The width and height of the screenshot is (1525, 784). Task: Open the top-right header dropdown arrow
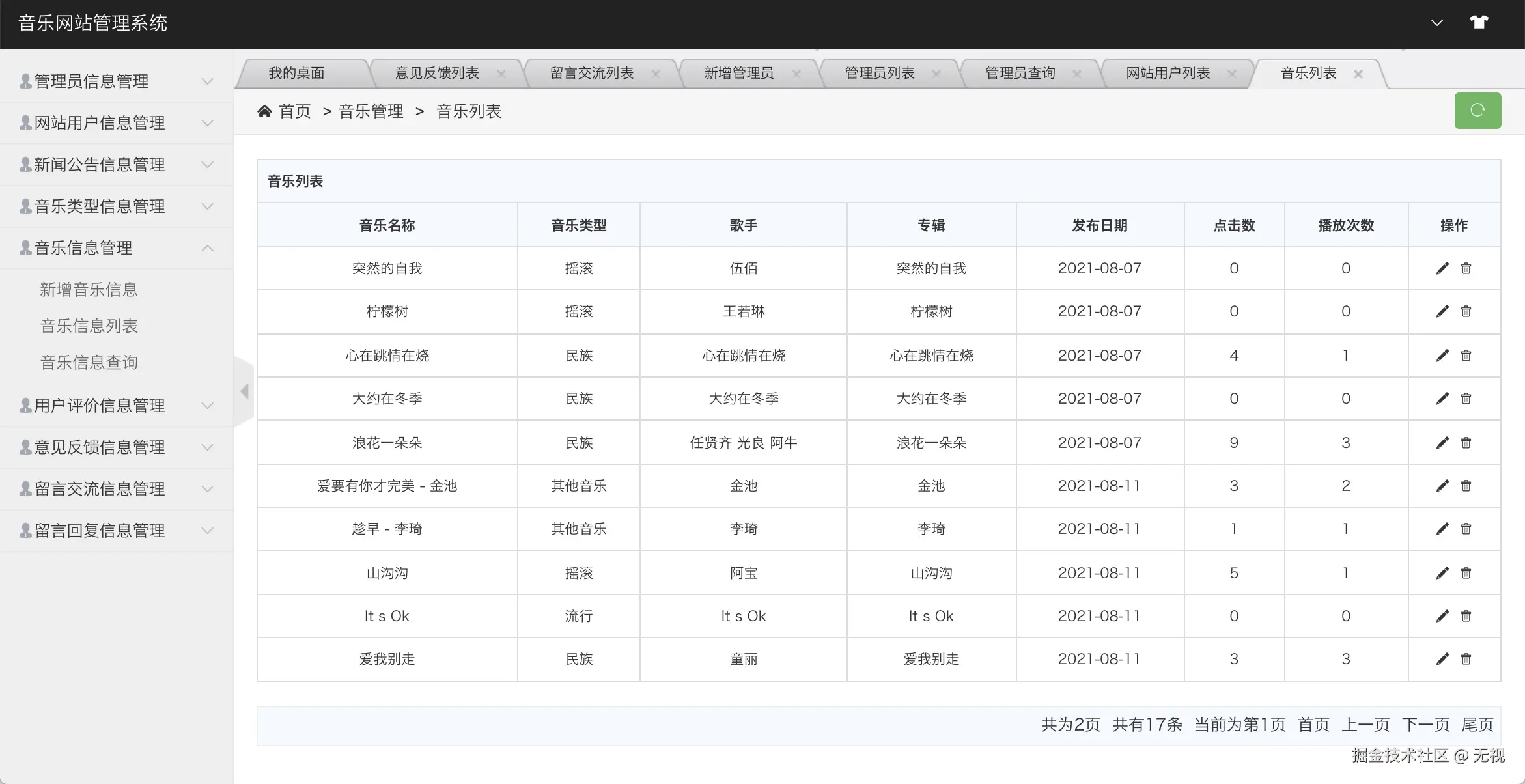1437,23
